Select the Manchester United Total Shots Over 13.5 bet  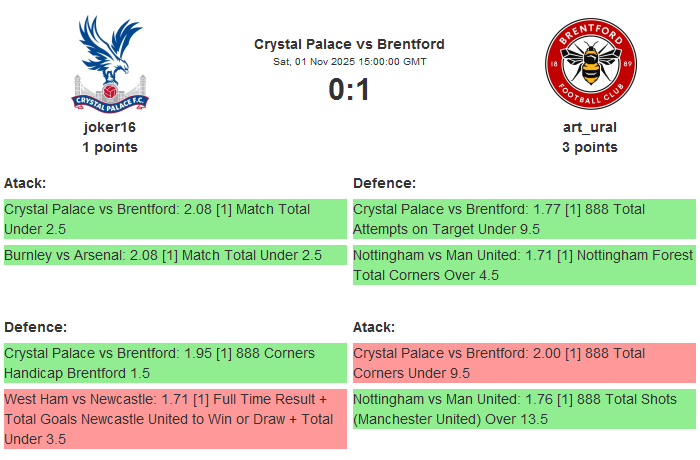(523, 409)
